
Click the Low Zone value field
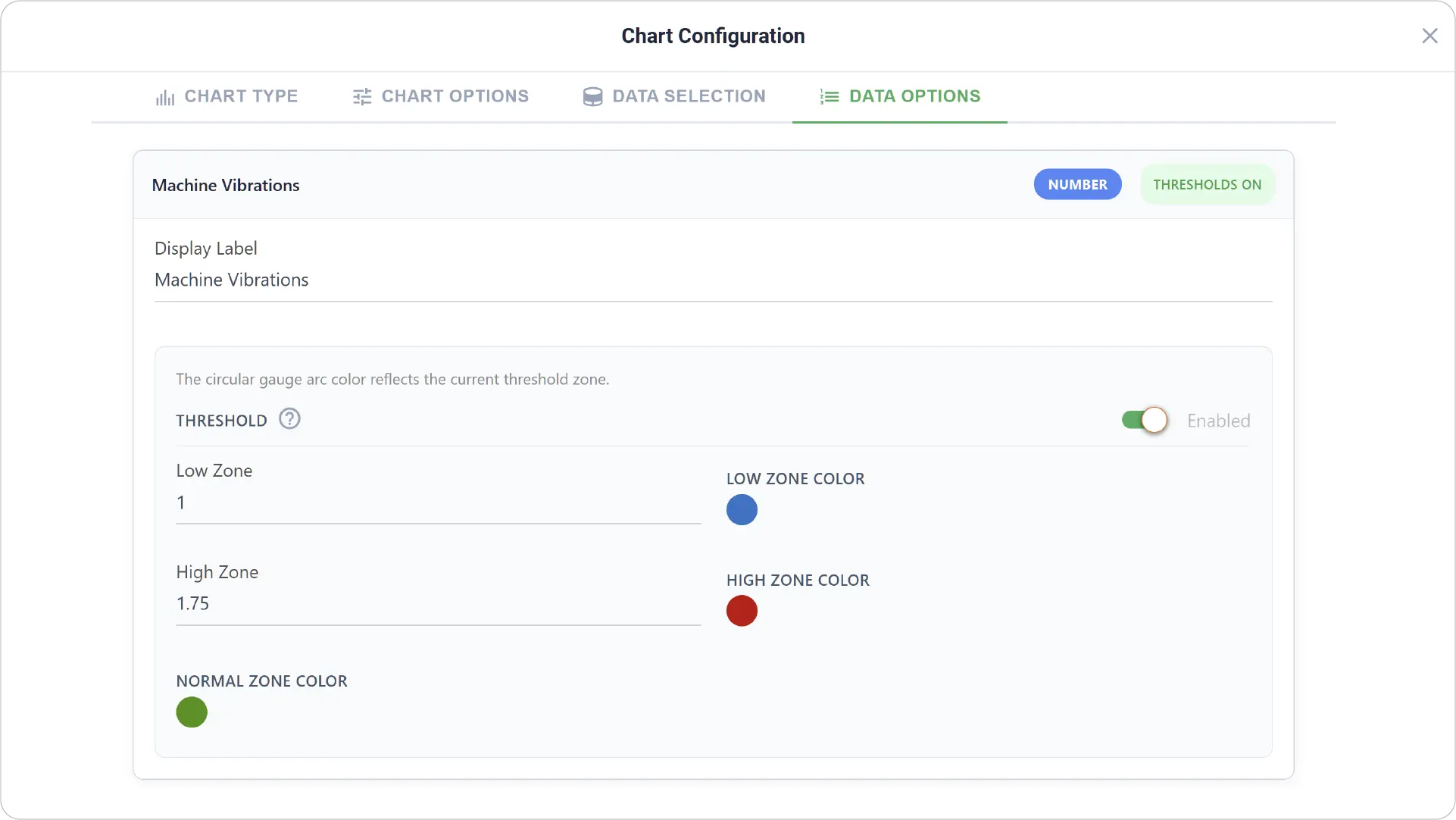[438, 503]
